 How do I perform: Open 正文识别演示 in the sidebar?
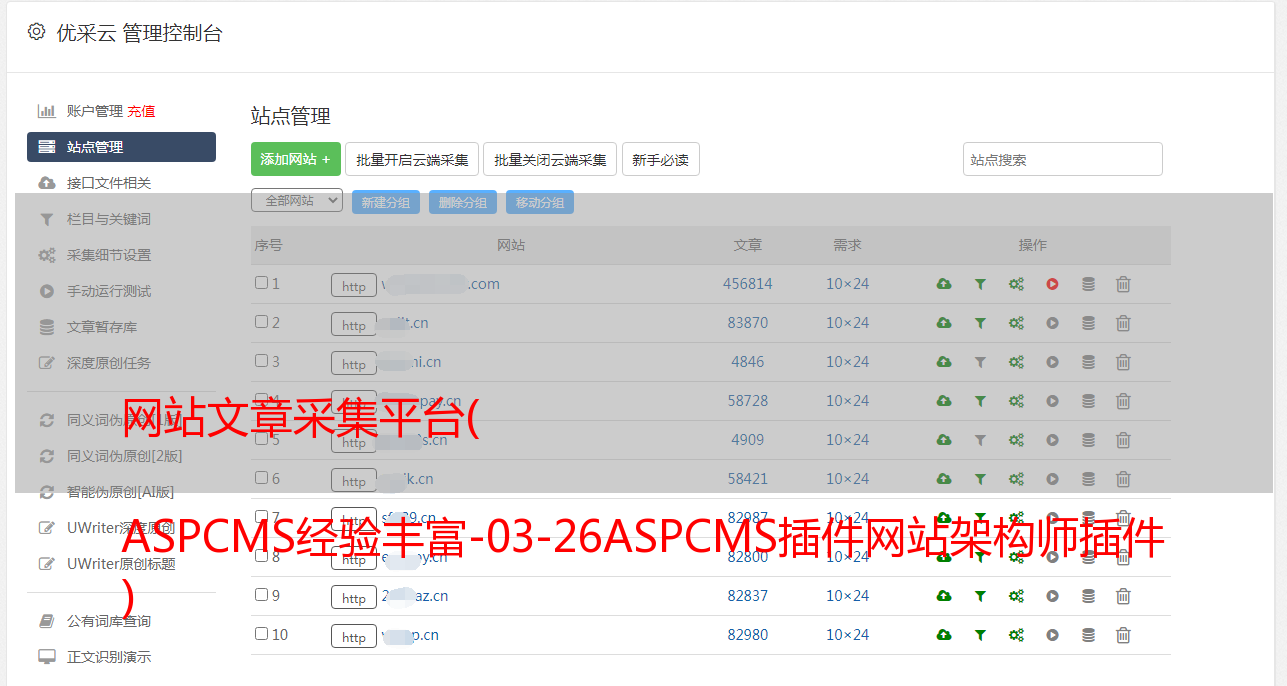(109, 657)
